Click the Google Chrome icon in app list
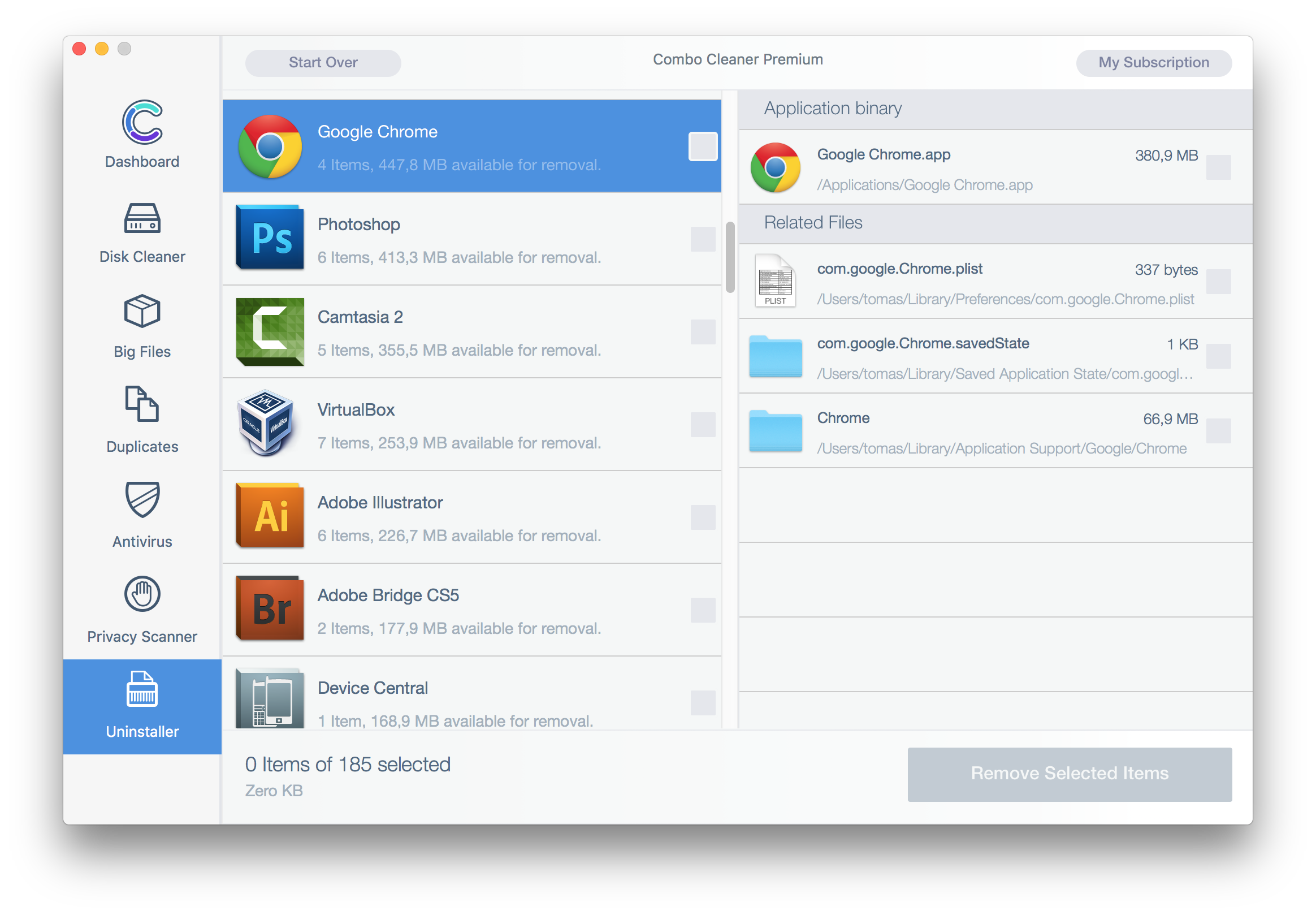Image resolution: width=1316 pixels, height=915 pixels. (x=270, y=146)
